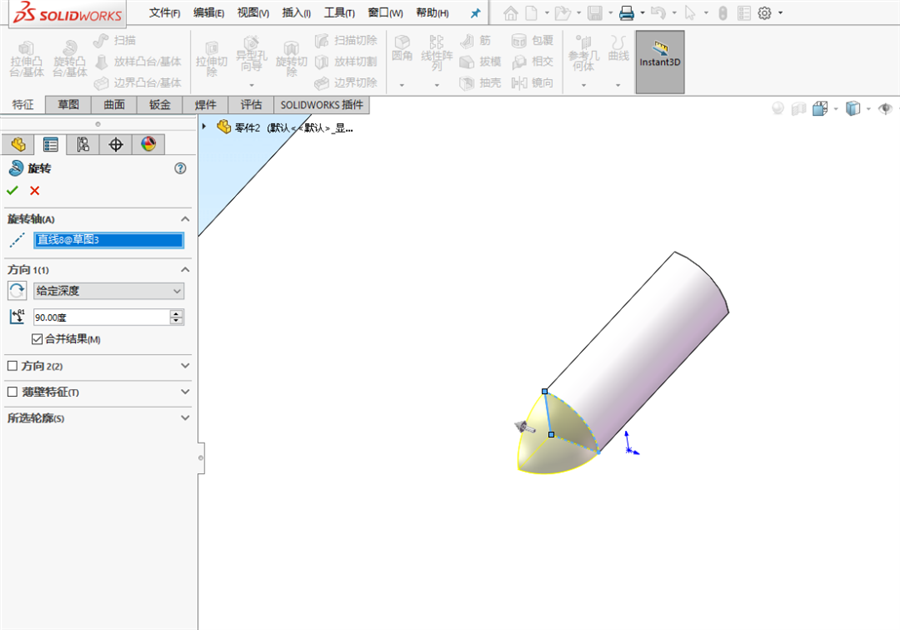Screen dimensions: 900x630
Task: Open the 曲线 curves tool
Action: 618,48
